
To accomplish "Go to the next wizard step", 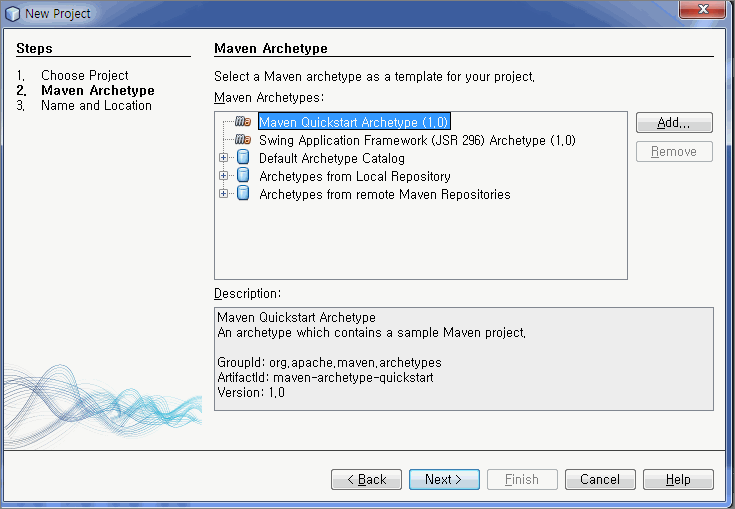I will [x=444, y=480].
